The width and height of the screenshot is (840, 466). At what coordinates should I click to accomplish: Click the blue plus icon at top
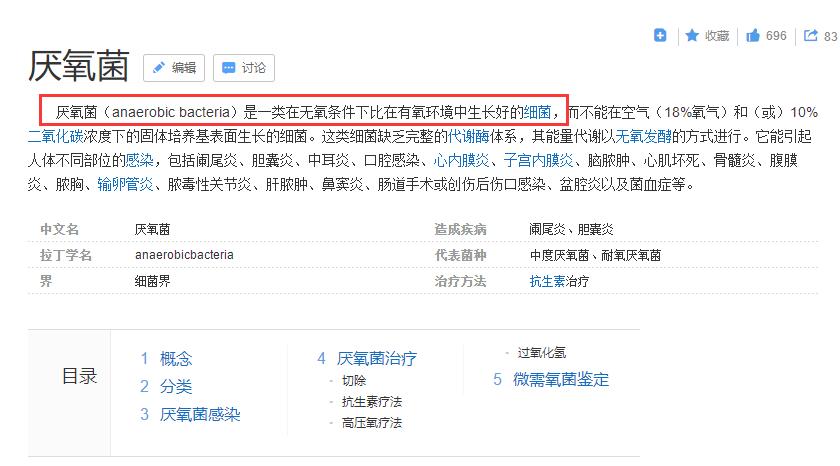tap(660, 35)
